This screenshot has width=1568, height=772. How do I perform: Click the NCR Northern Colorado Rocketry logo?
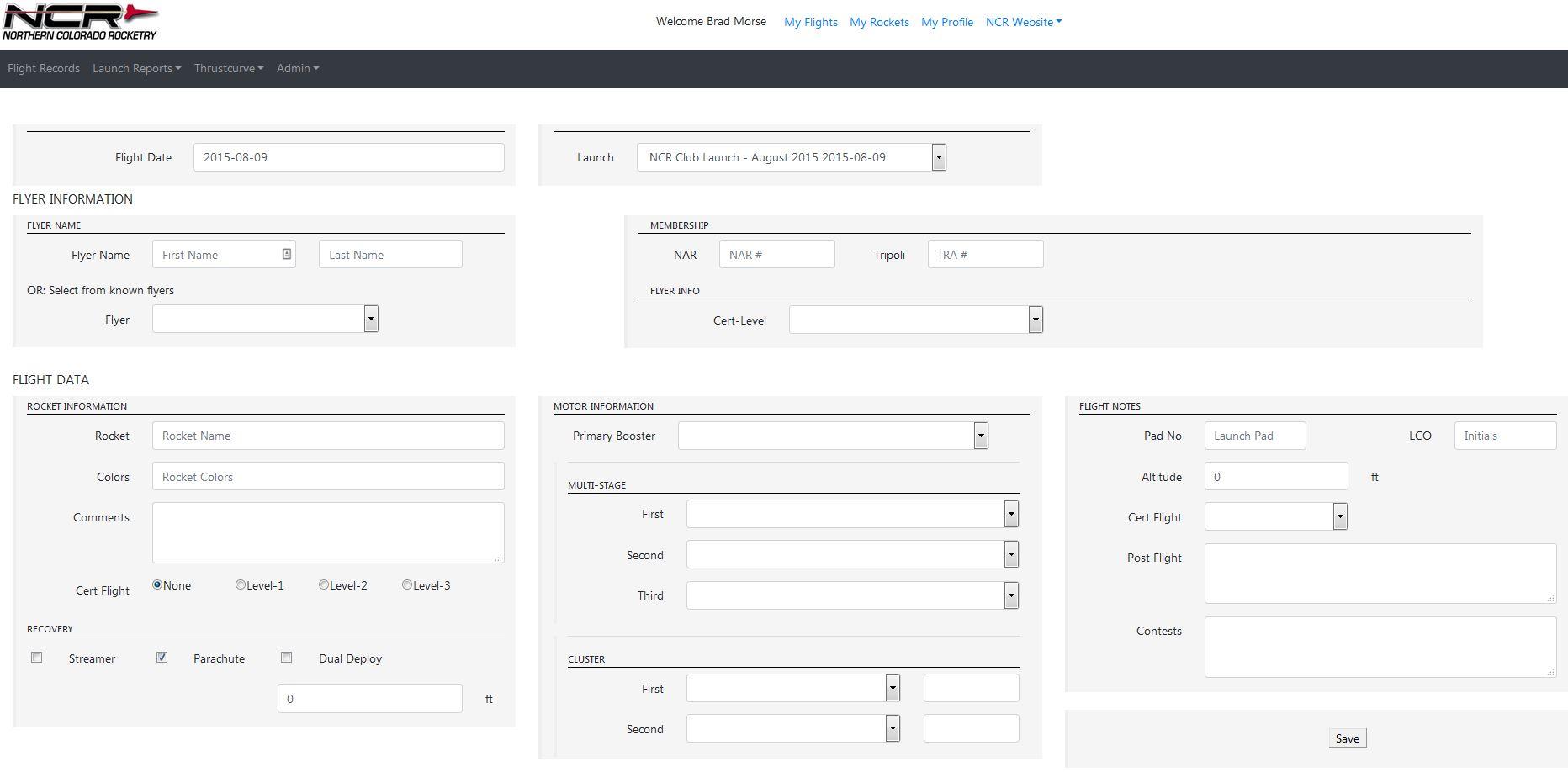(x=80, y=22)
